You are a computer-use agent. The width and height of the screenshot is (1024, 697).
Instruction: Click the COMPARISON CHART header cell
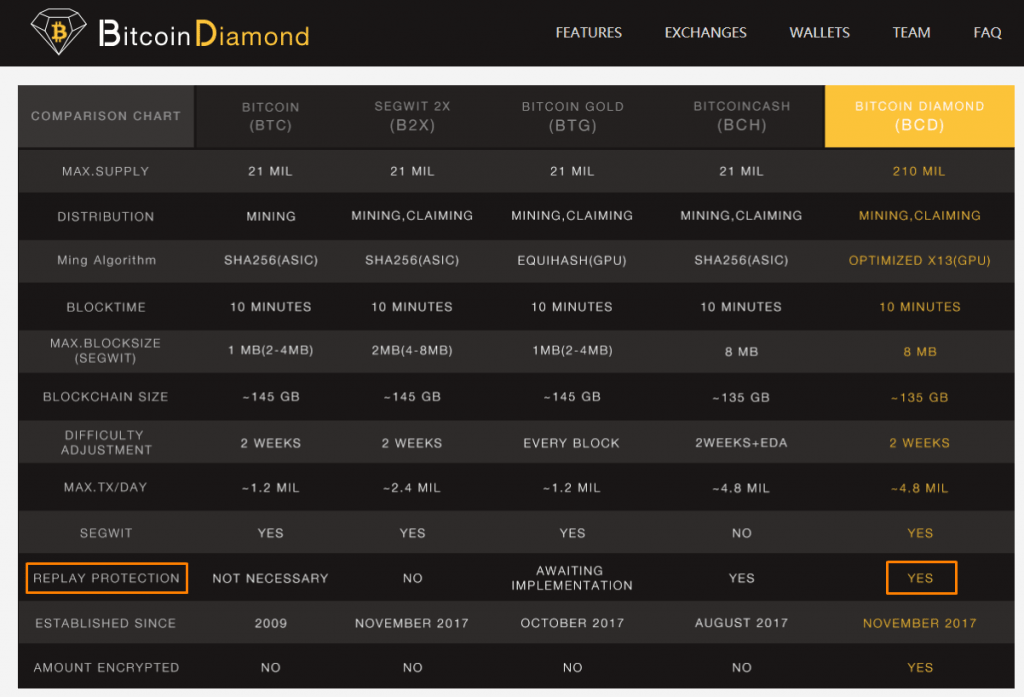106,116
